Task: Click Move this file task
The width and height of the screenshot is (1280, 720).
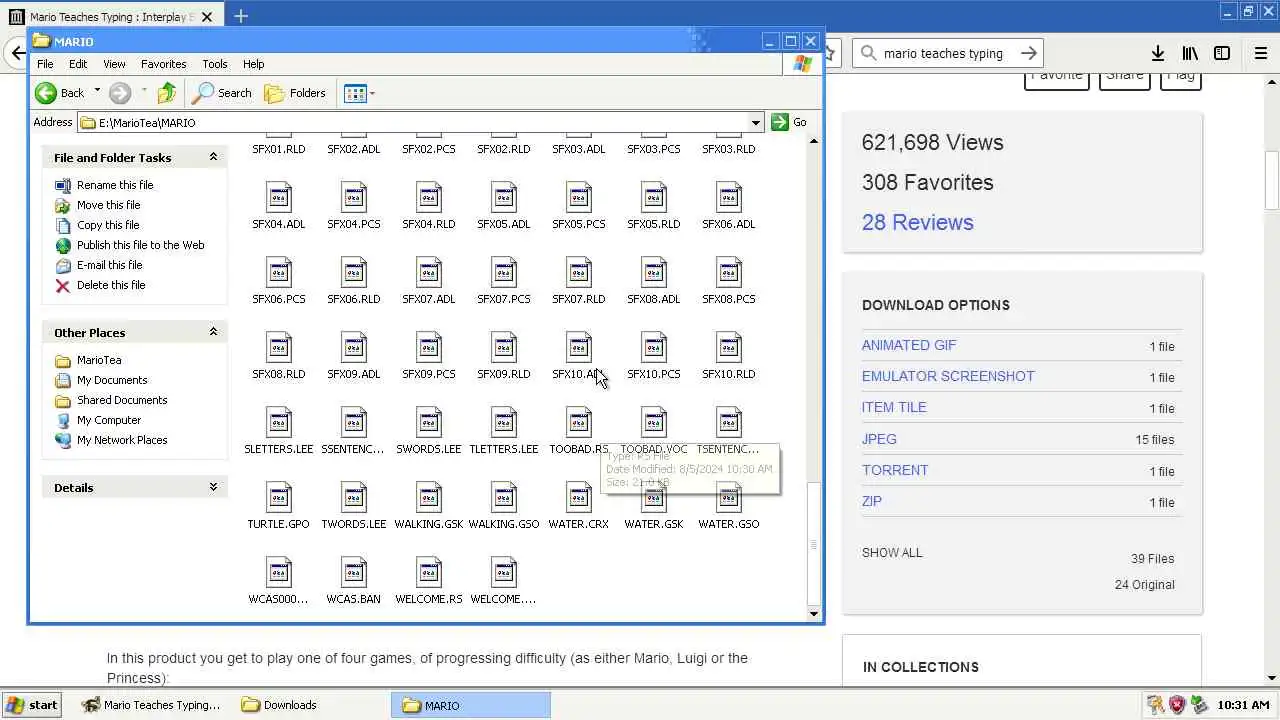Action: pos(108,205)
